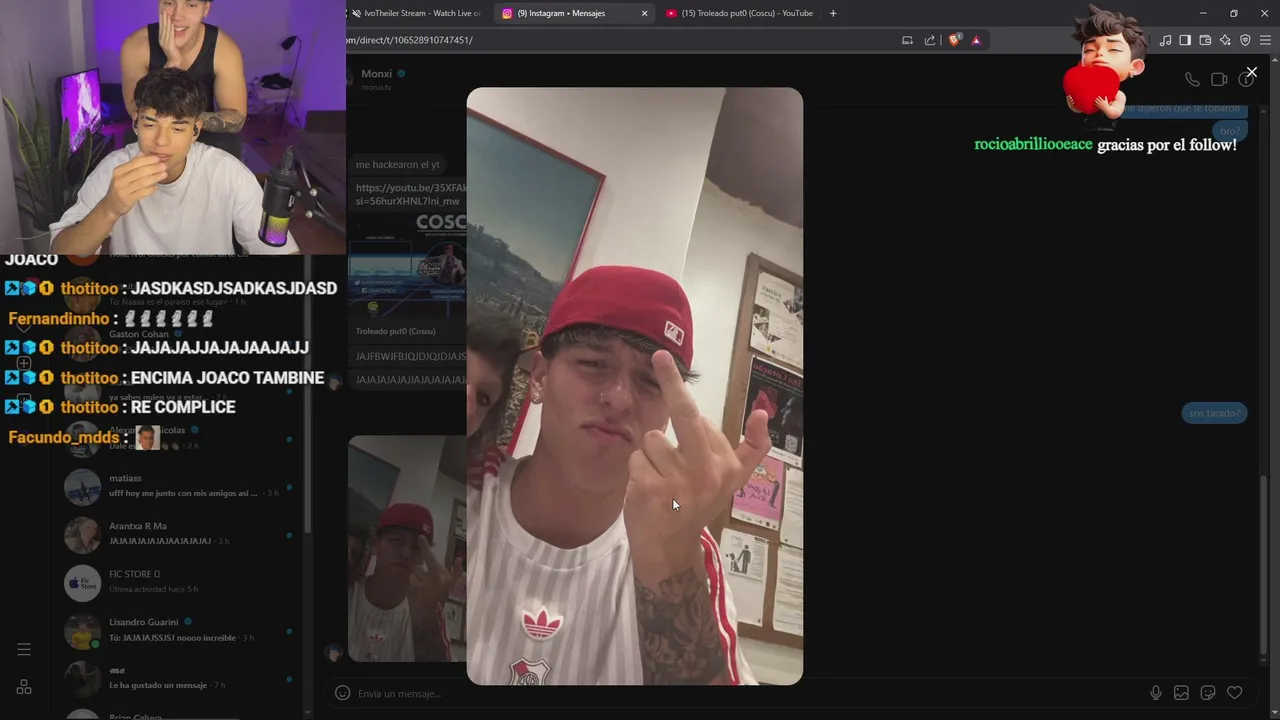Viewport: 1280px width, 720px height.
Task: Open the Arantxa R Ma conversation
Action: pos(178,534)
